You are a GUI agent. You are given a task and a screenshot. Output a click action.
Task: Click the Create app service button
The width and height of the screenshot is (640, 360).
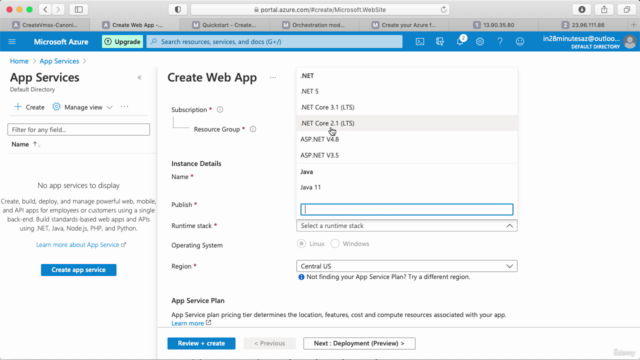point(78,270)
